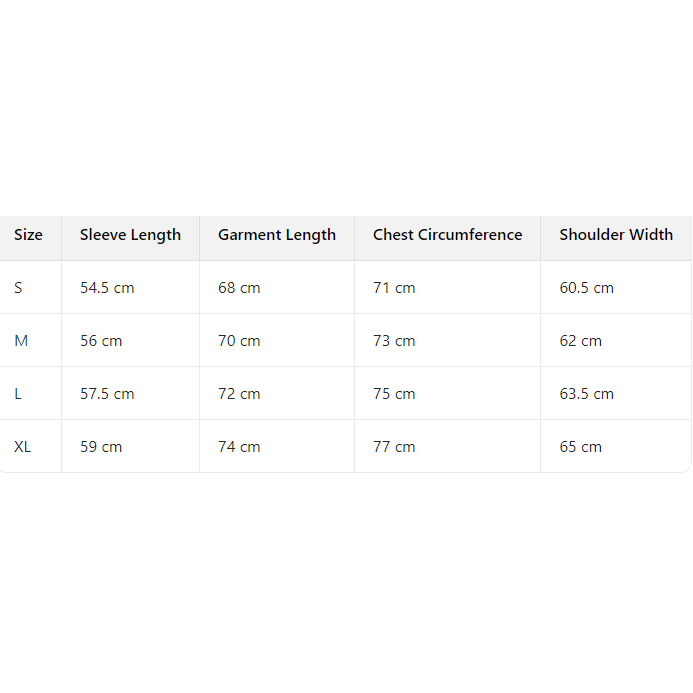This screenshot has height=693, width=693.
Task: Select the Chest Circumference header
Action: point(447,235)
